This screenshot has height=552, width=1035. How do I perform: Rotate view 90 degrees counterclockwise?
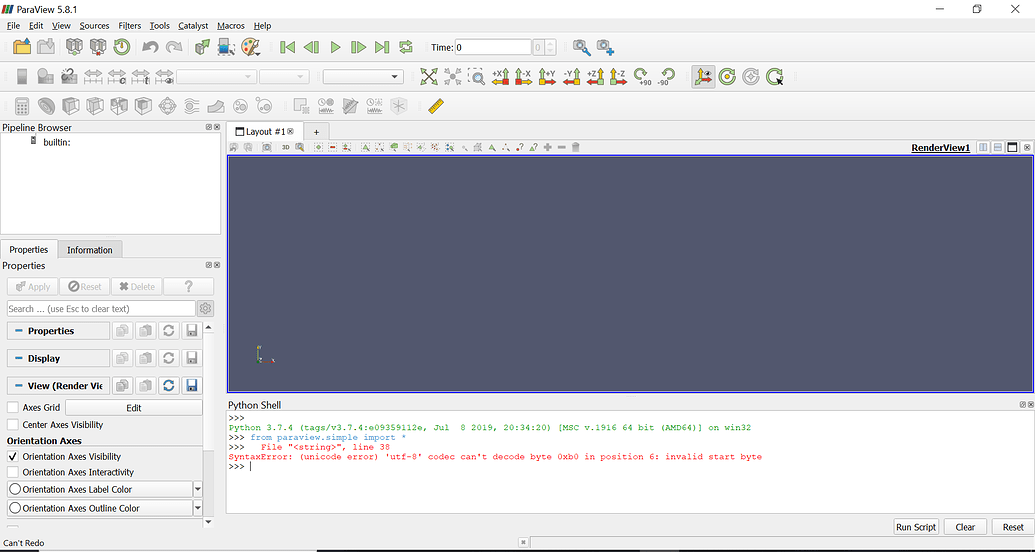(x=666, y=77)
